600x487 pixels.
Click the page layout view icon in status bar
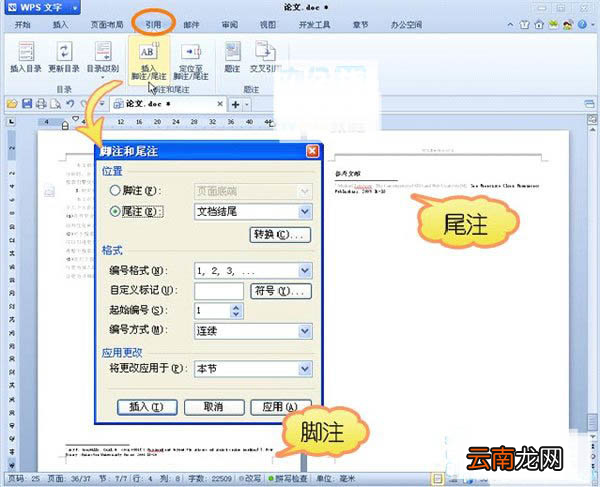coord(437,479)
